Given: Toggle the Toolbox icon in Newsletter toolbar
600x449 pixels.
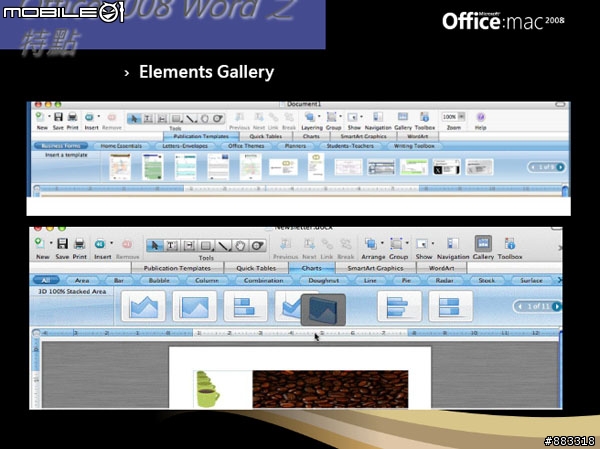Looking at the screenshot, I should tap(510, 244).
